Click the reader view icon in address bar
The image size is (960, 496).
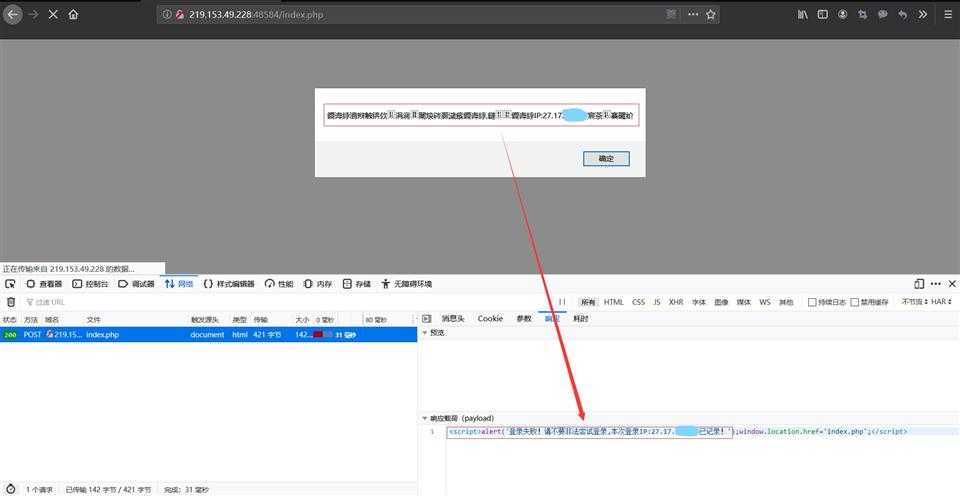coord(672,15)
